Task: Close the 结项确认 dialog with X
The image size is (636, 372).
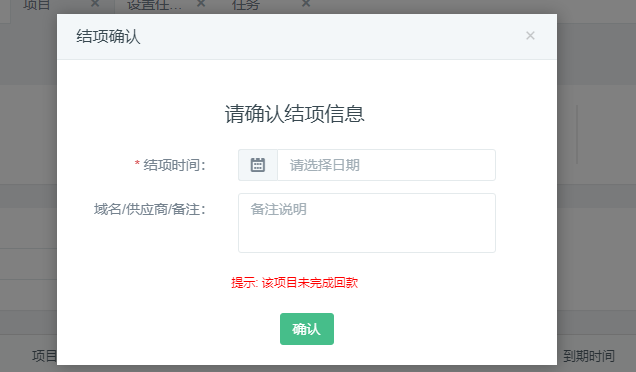Action: [530, 36]
